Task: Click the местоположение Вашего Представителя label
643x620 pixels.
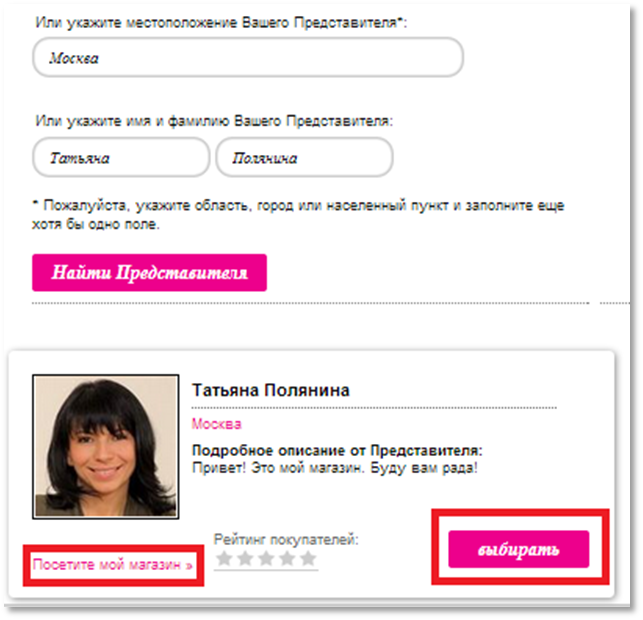Action: coord(221,23)
